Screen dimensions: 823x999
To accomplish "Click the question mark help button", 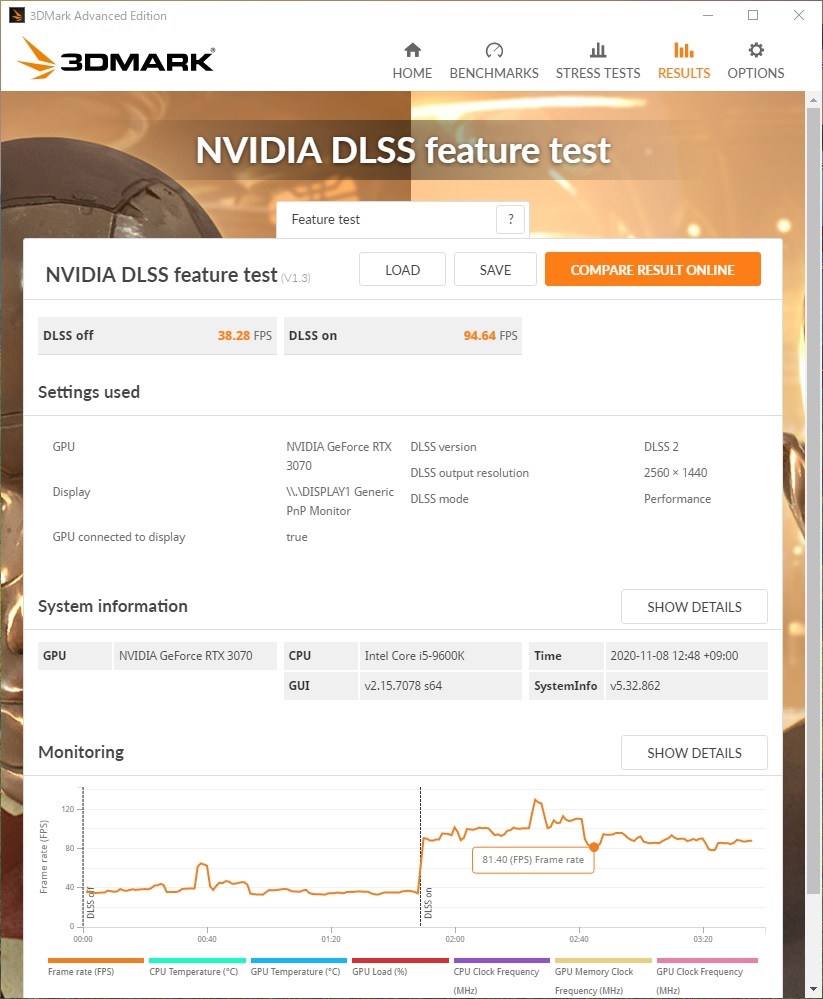I will 510,219.
